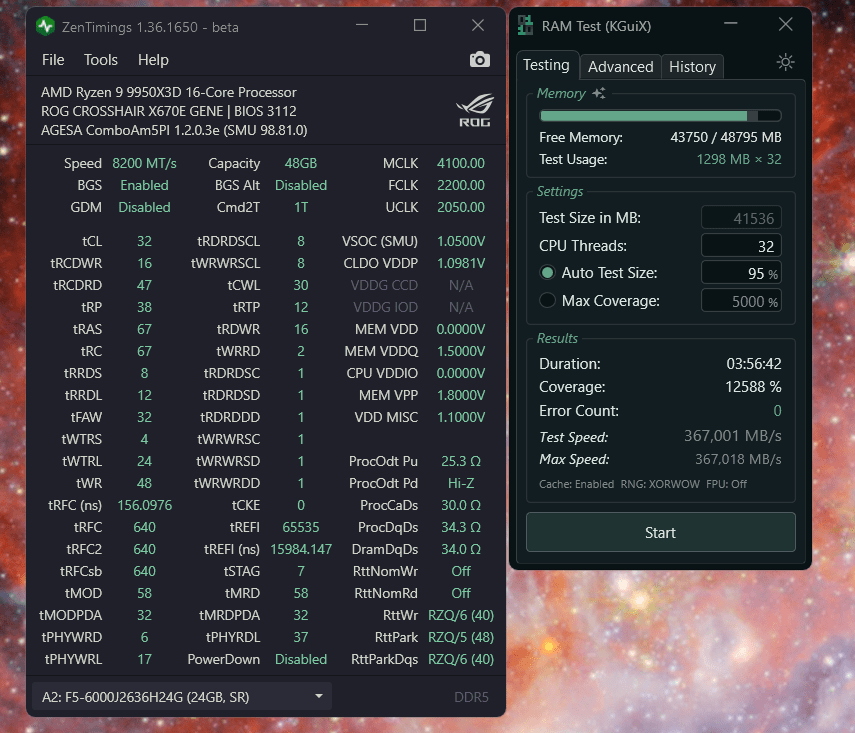
Task: Click the RAM Test app icon
Action: tap(526, 26)
